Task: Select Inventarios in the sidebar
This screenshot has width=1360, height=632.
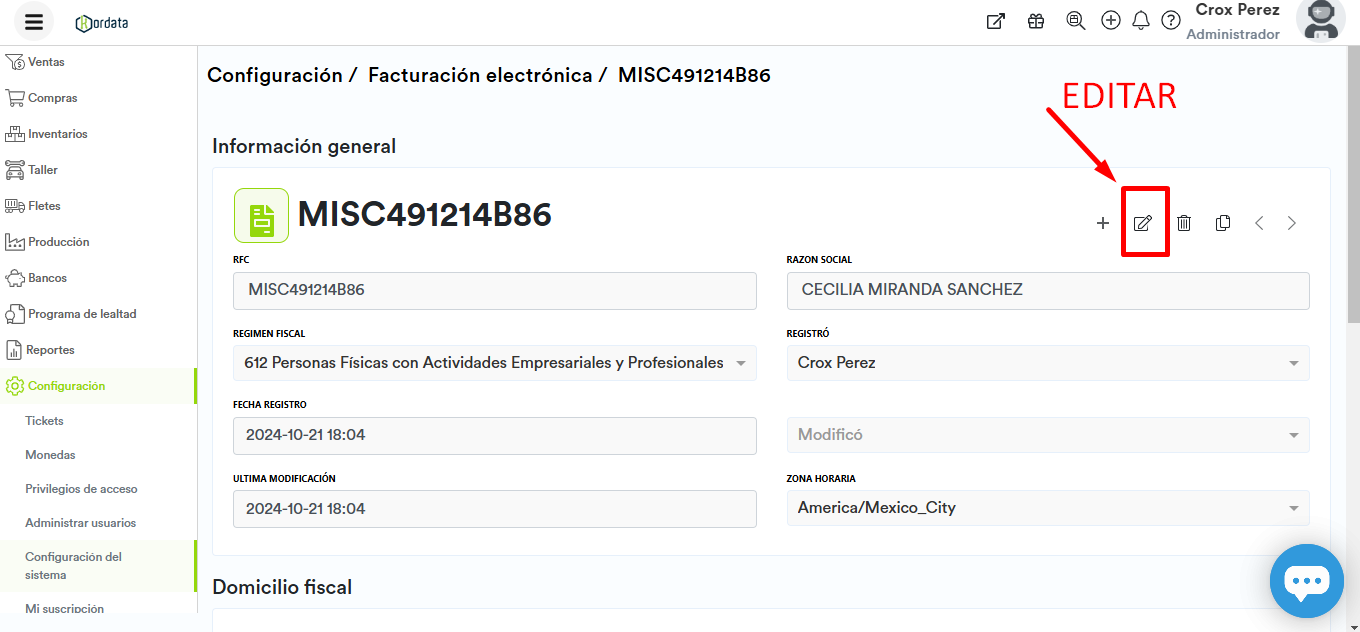Action: (x=58, y=134)
